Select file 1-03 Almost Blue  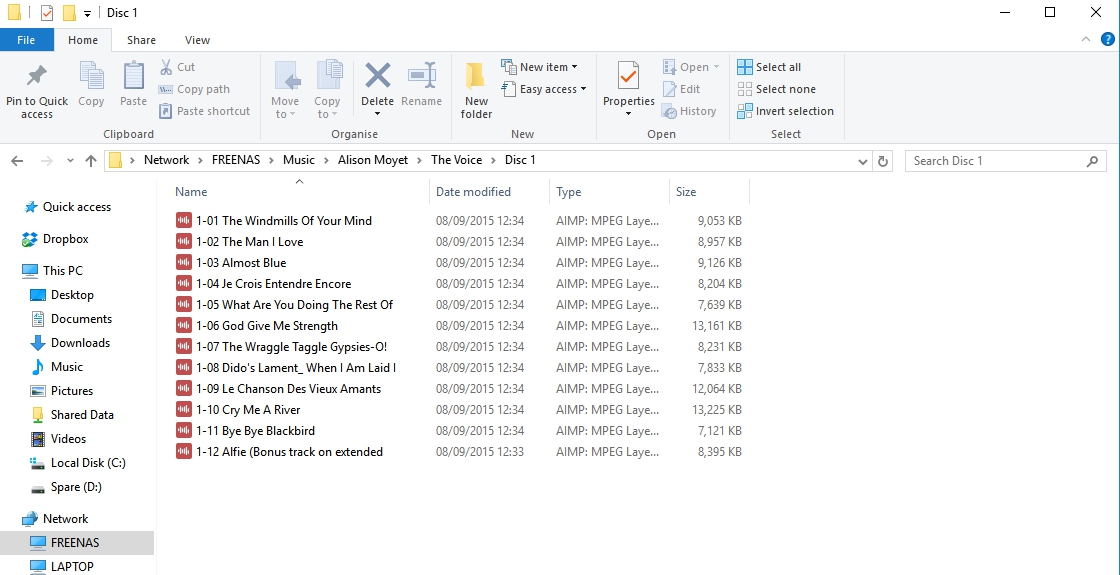[x=241, y=263]
